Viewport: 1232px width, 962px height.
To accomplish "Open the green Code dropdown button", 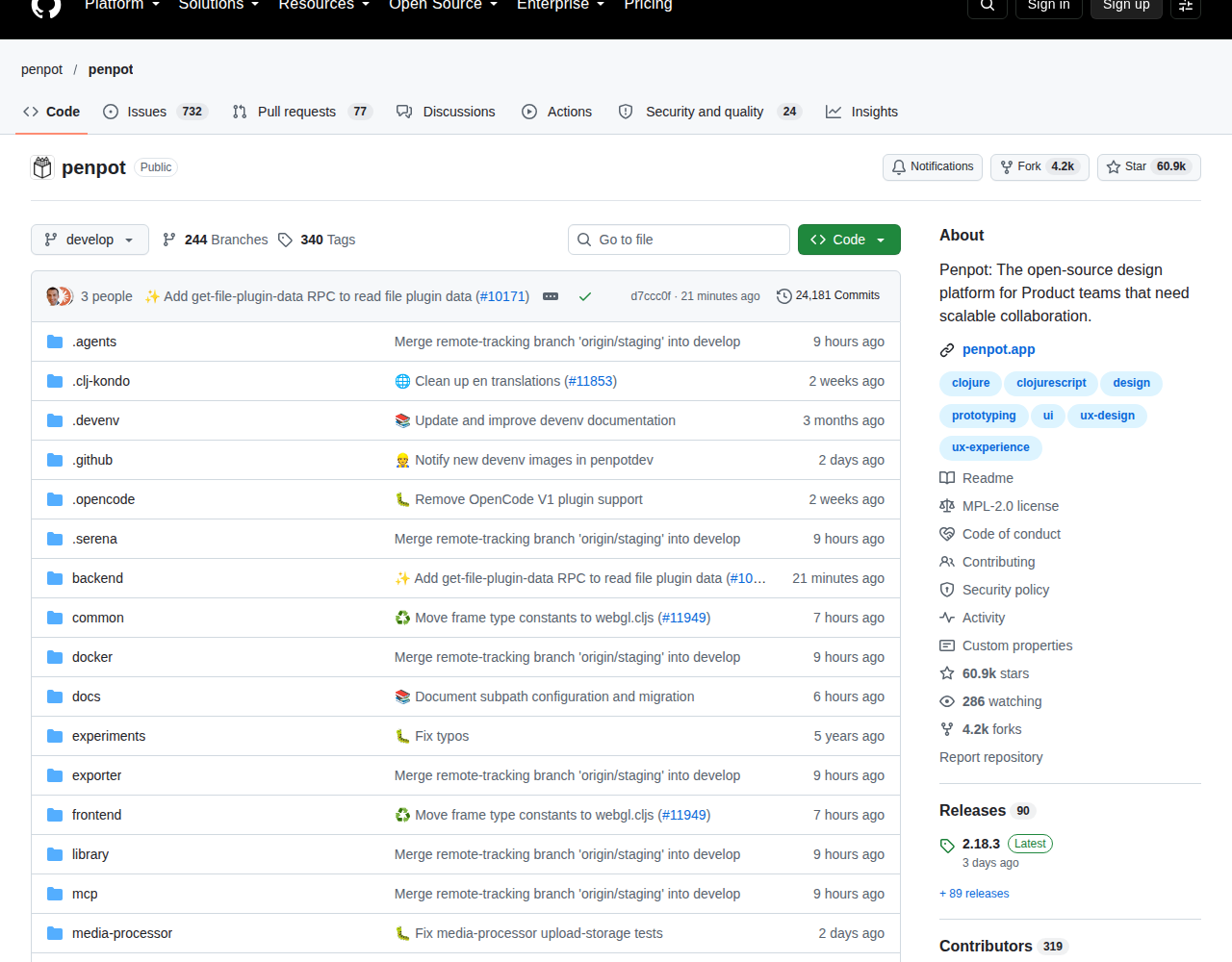I will pyautogui.click(x=849, y=240).
